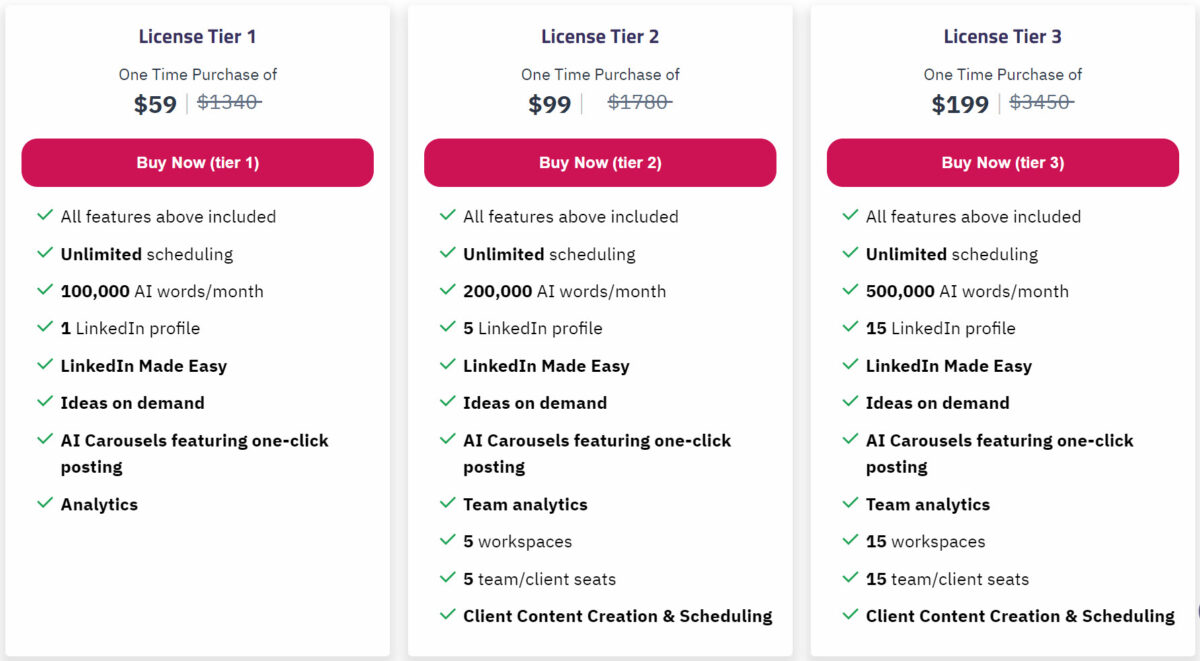Click the checkmark next to AI Carousels in Tier 1

click(46, 440)
